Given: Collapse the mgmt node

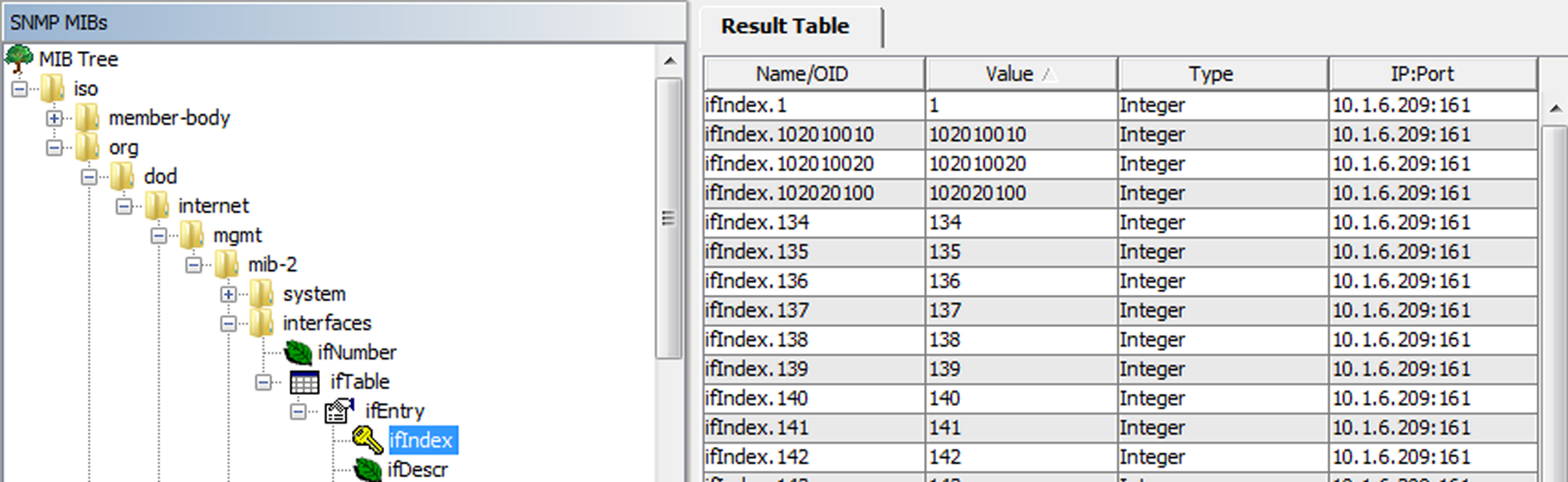Looking at the screenshot, I should pos(158,236).
